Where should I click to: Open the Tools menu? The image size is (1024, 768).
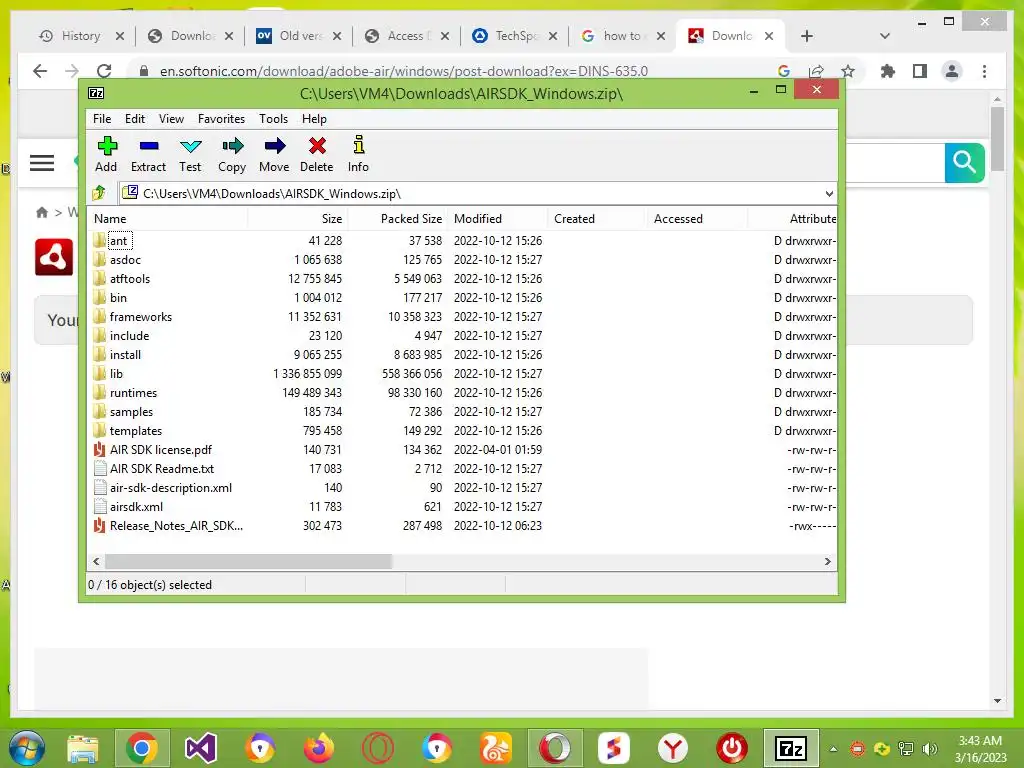coord(273,119)
